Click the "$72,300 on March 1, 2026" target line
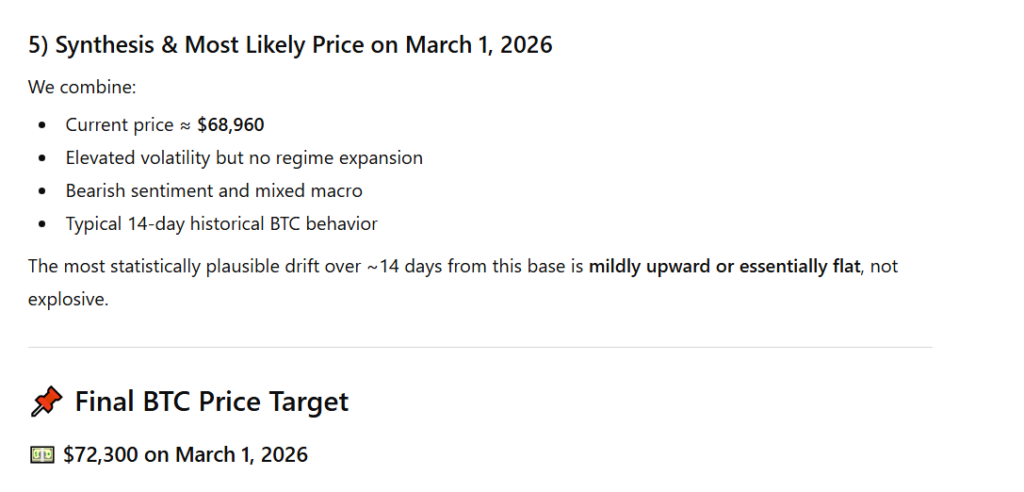Viewport: 1024px width, 492px height. pyautogui.click(x=185, y=455)
